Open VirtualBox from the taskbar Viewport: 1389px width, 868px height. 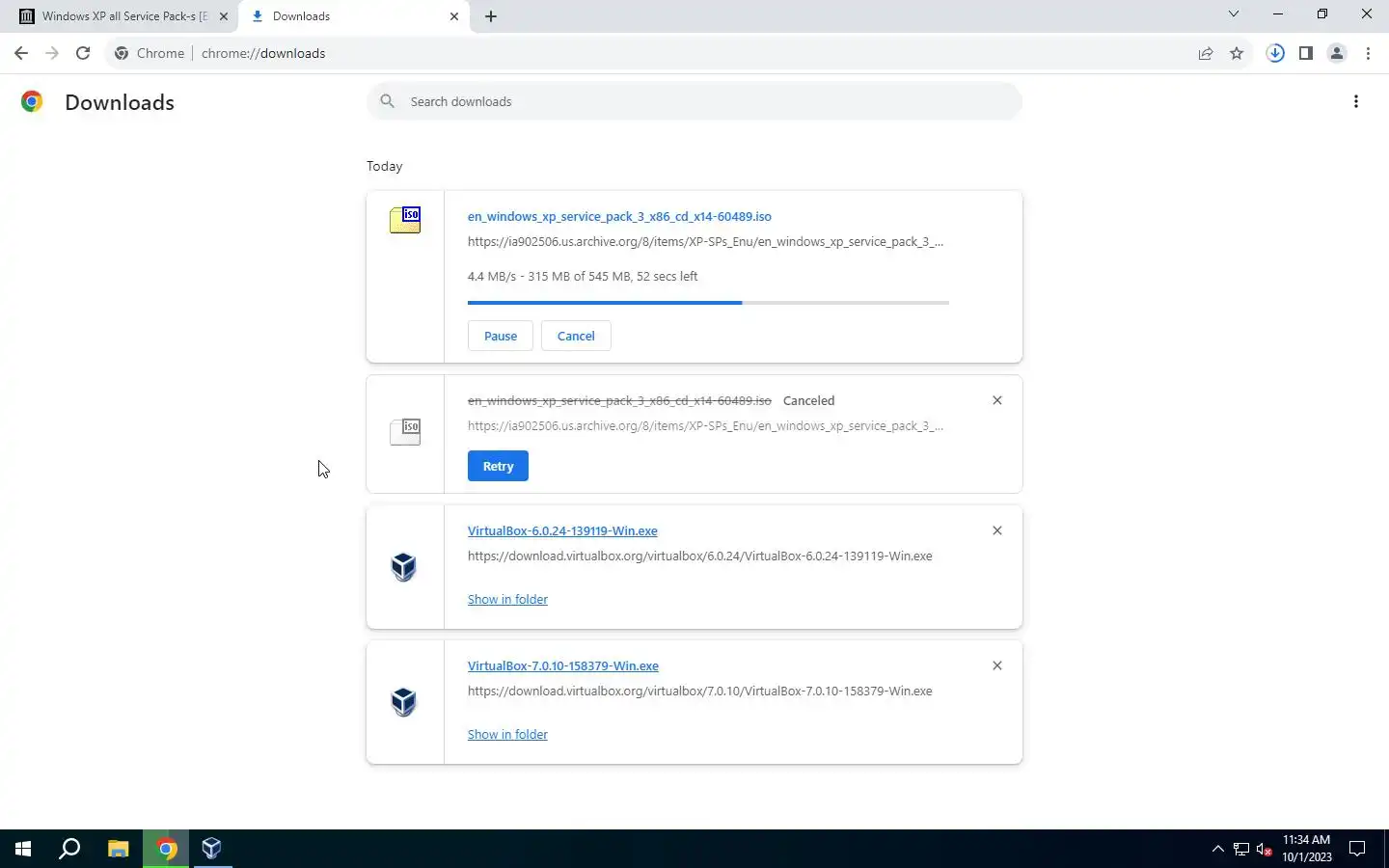click(212, 849)
